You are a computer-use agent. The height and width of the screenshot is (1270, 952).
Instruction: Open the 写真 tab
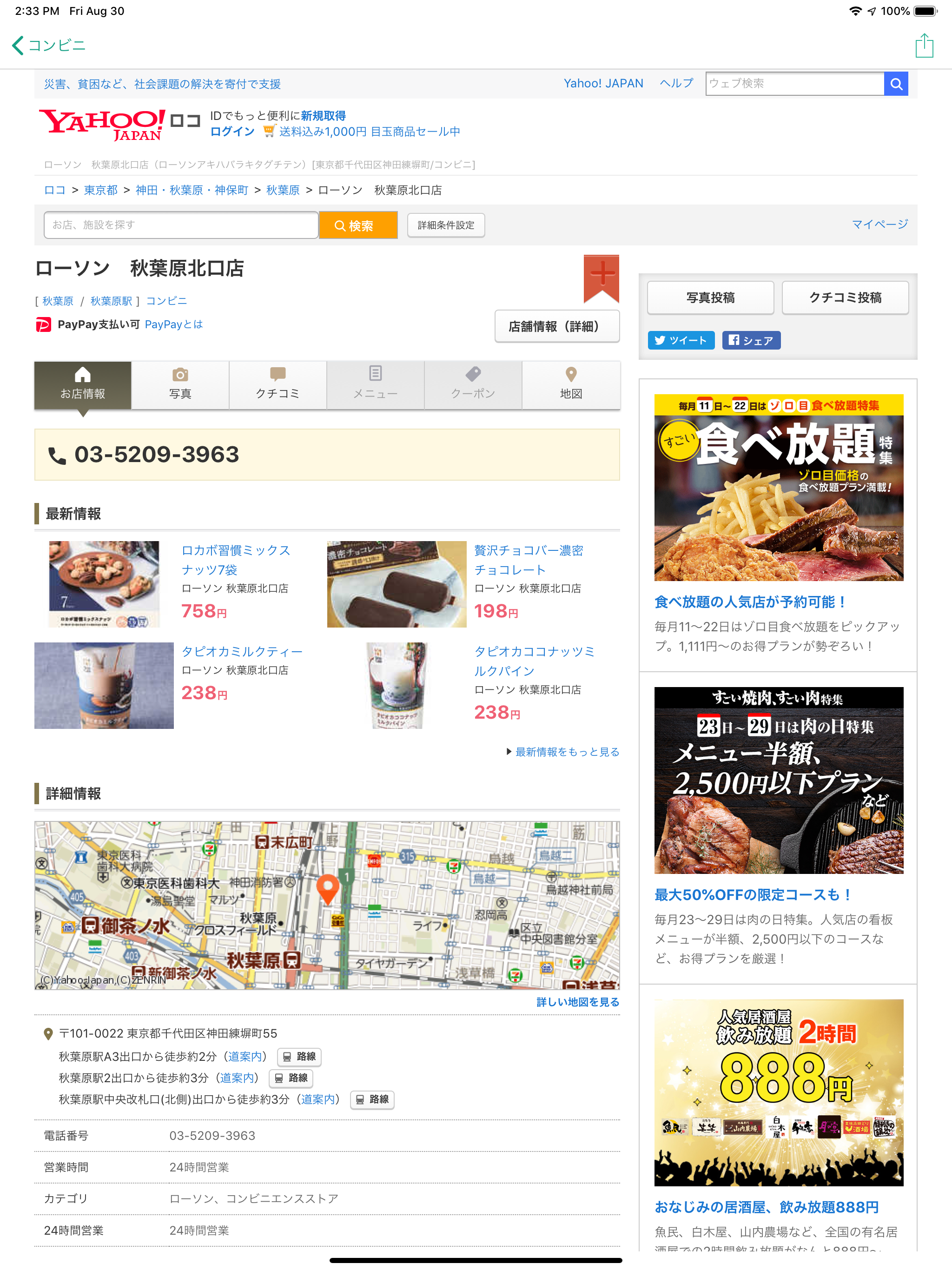[x=180, y=384]
